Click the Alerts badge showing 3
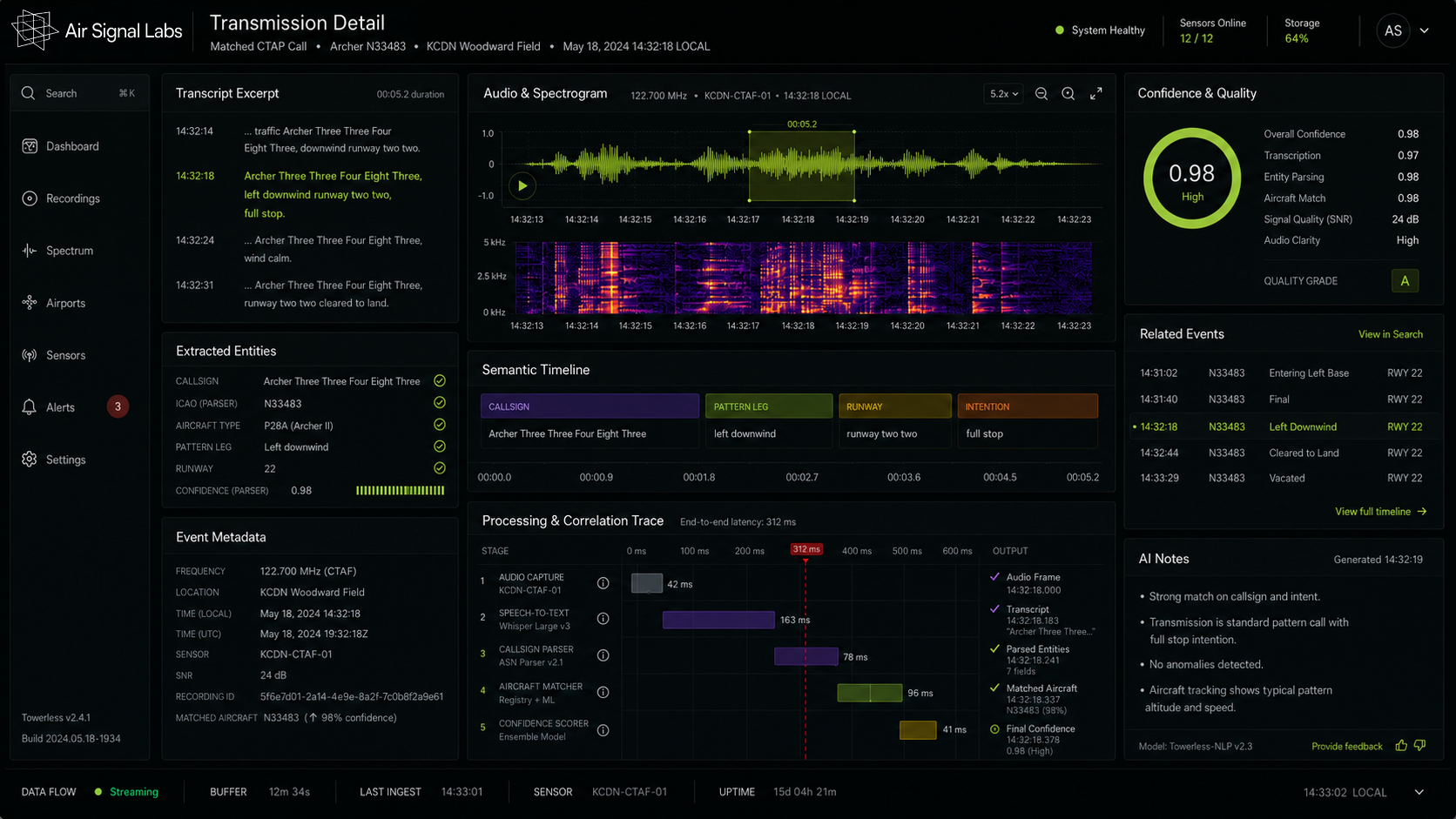This screenshot has width=1456, height=819. [x=118, y=406]
